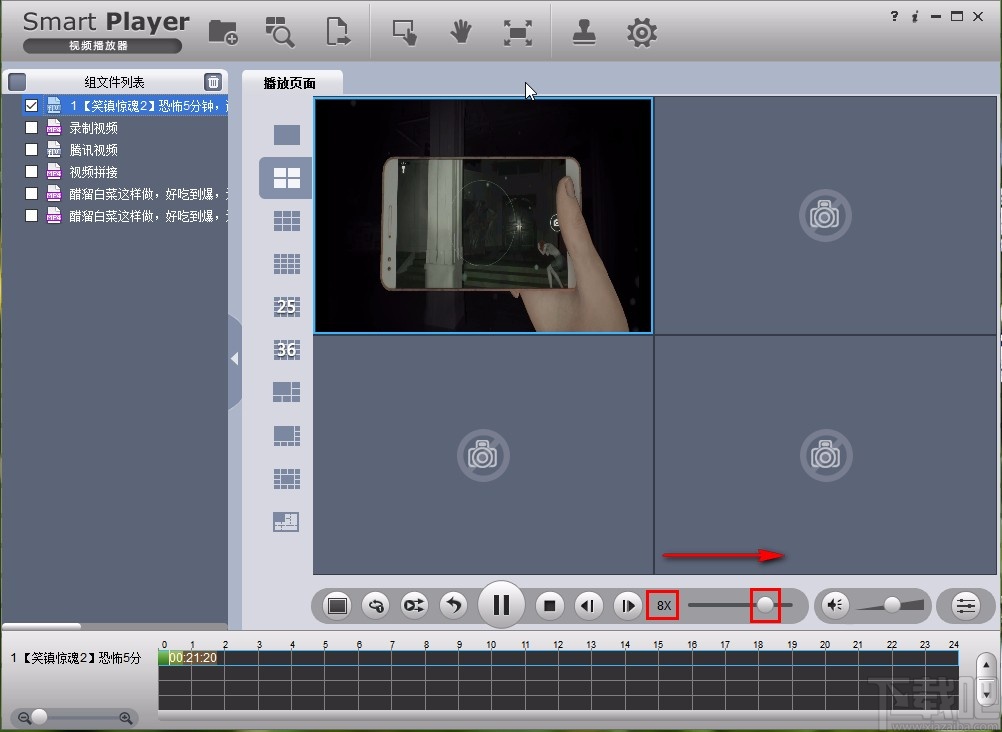
Task: Delete files with trash icon
Action: (213, 82)
